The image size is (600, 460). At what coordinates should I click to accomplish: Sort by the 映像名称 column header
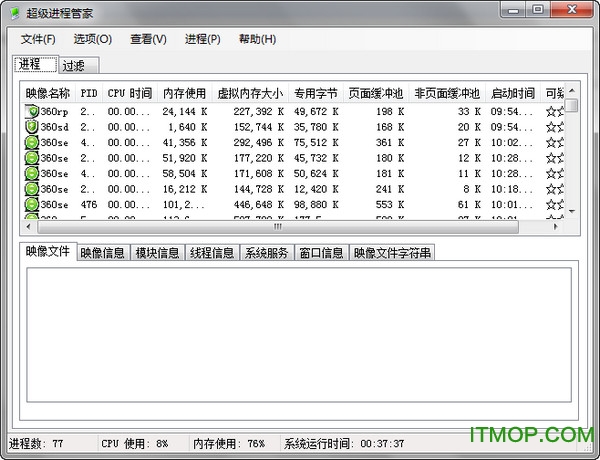48,93
